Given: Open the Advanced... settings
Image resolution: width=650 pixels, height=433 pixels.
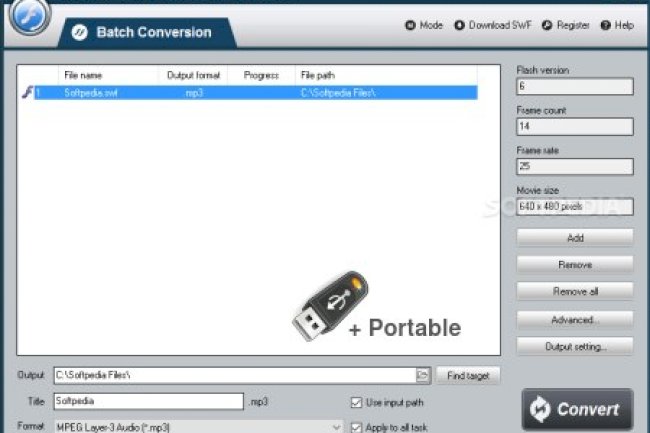Looking at the screenshot, I should 575,320.
